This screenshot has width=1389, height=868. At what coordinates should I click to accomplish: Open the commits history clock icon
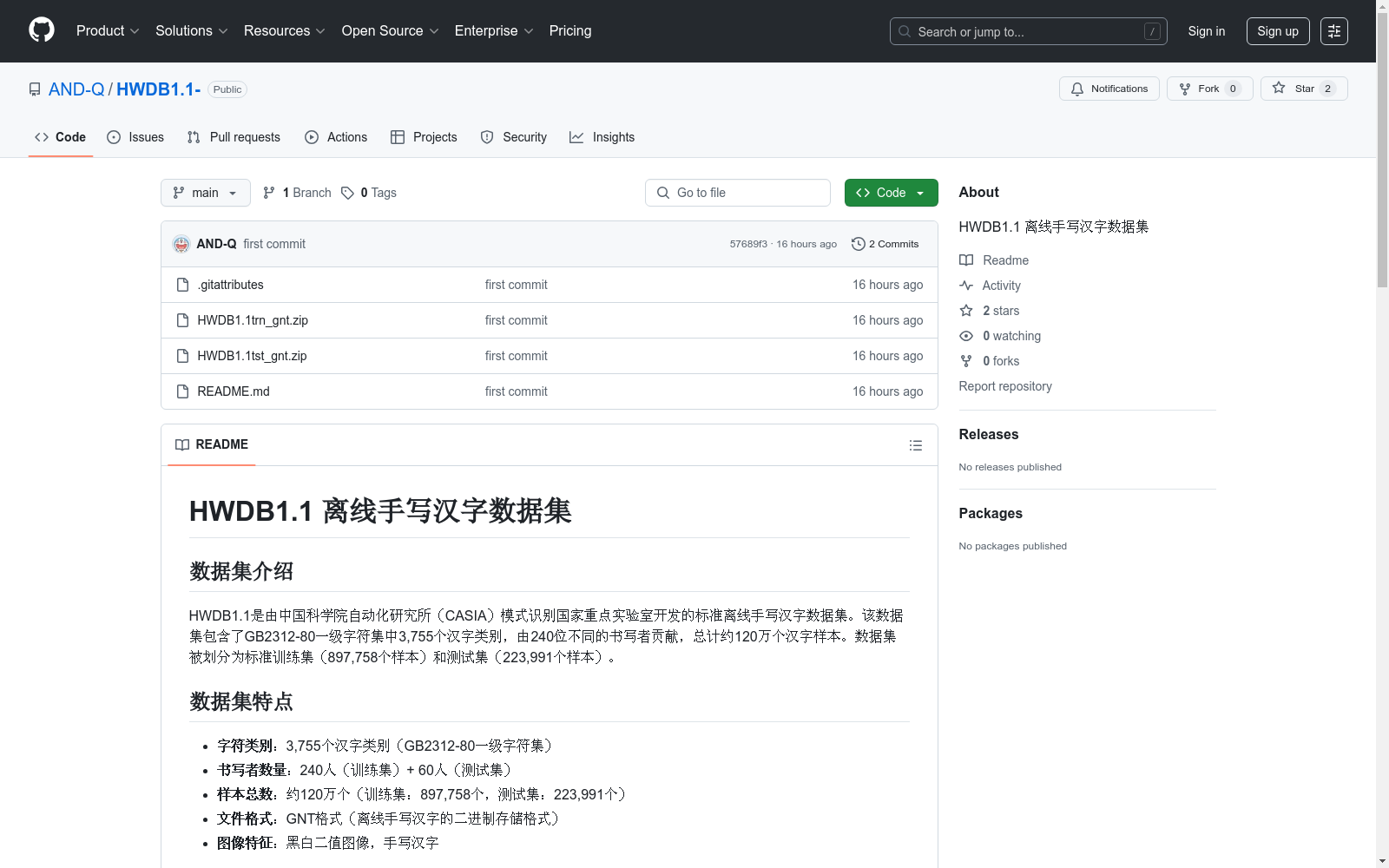pyautogui.click(x=859, y=244)
